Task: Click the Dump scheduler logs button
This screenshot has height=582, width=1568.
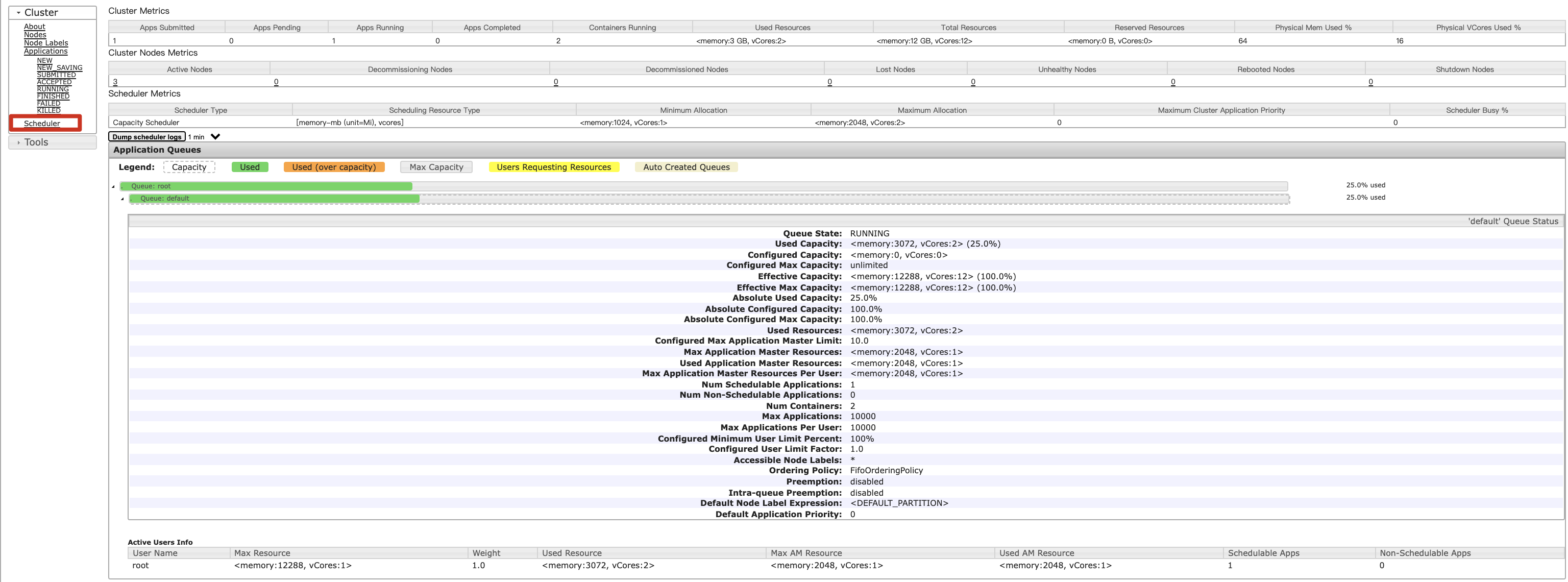Action: click(x=146, y=137)
